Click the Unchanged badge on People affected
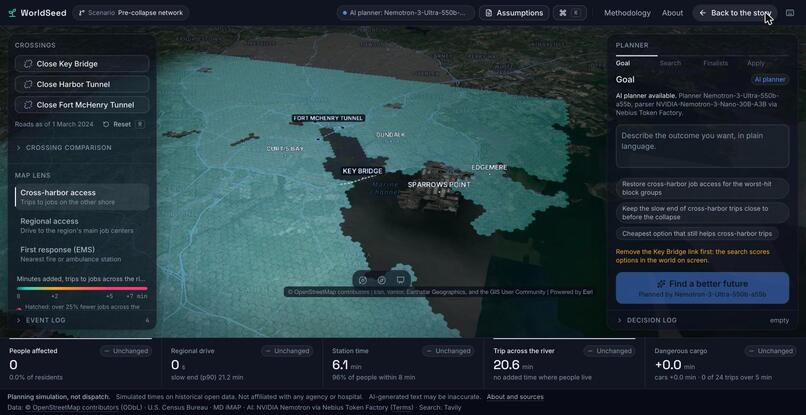 tap(125, 351)
